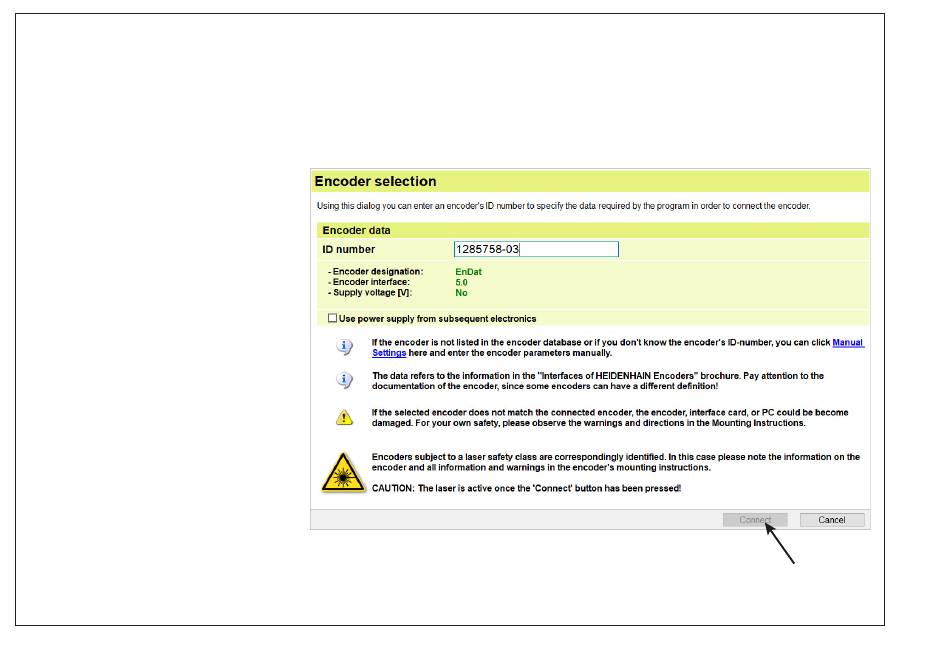
Task: Click the Cancel button
Action: [x=832, y=520]
